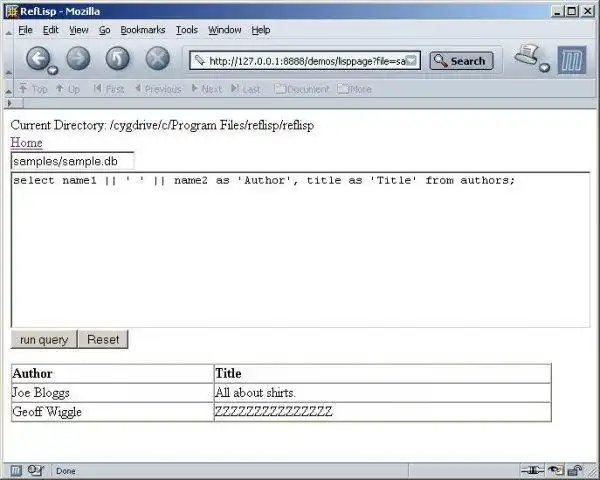The height and width of the screenshot is (480, 600).
Task: Click the Search button
Action: [461, 61]
